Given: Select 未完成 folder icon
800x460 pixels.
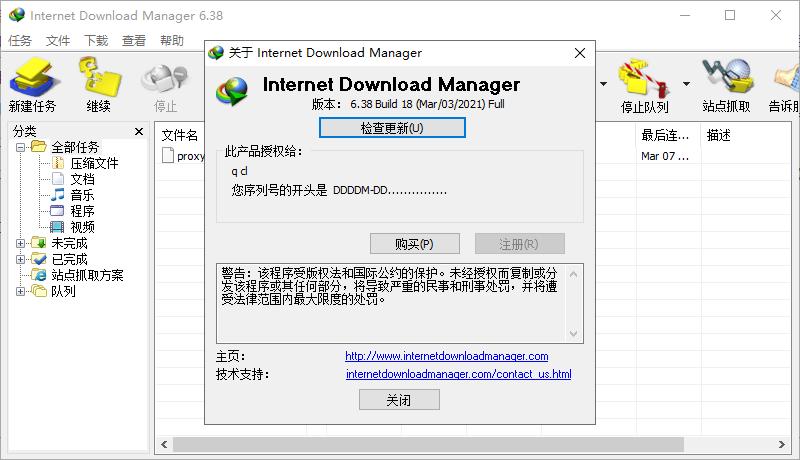Looking at the screenshot, I should [39, 243].
